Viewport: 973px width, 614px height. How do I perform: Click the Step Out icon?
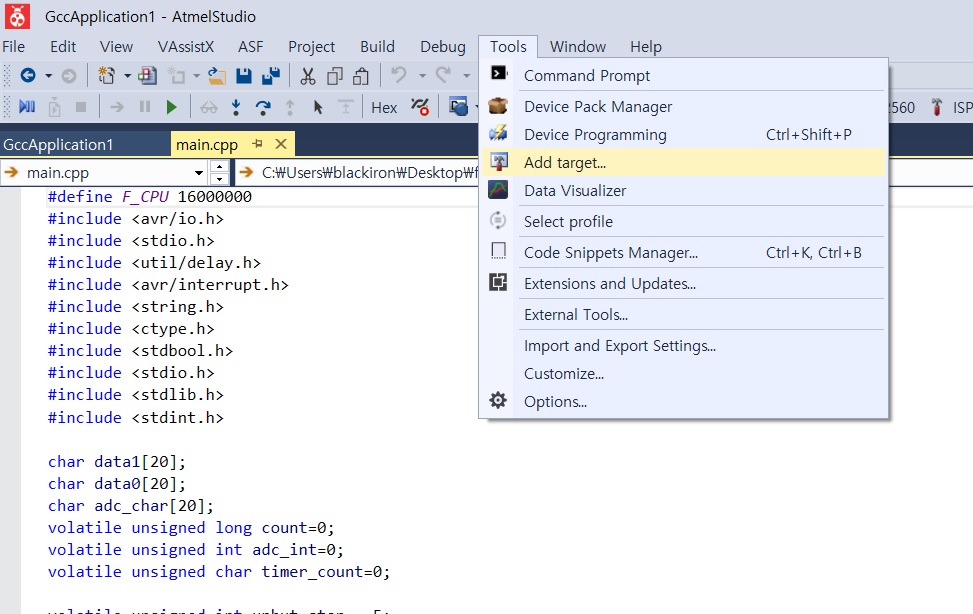coord(290,107)
